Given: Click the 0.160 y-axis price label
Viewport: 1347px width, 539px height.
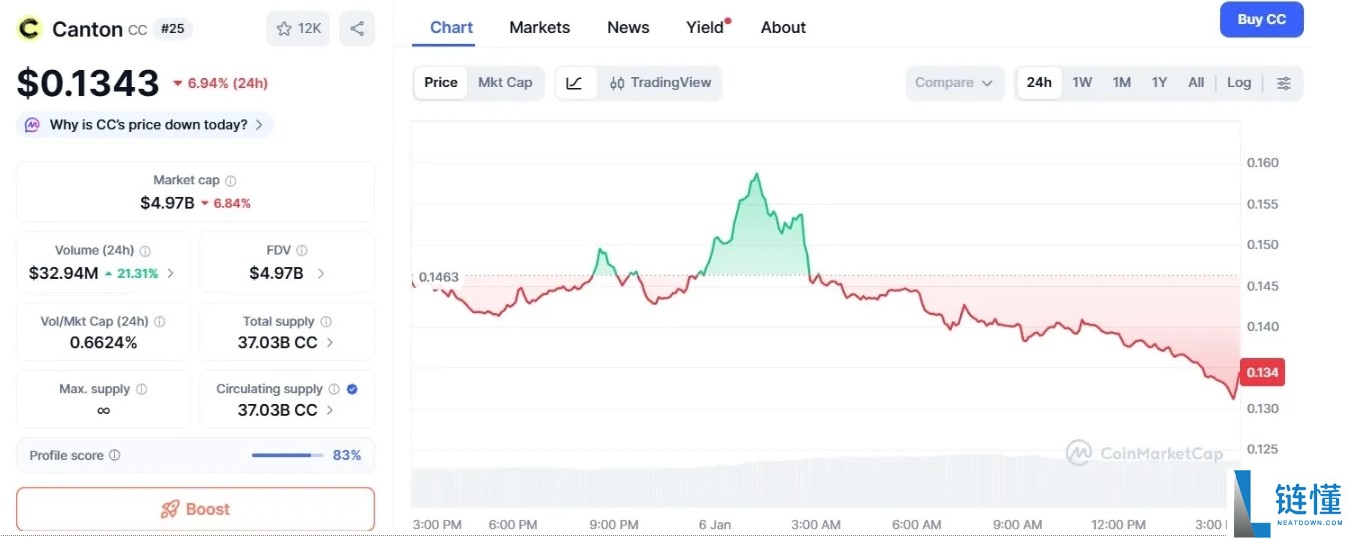Looking at the screenshot, I should pyautogui.click(x=1261, y=163).
